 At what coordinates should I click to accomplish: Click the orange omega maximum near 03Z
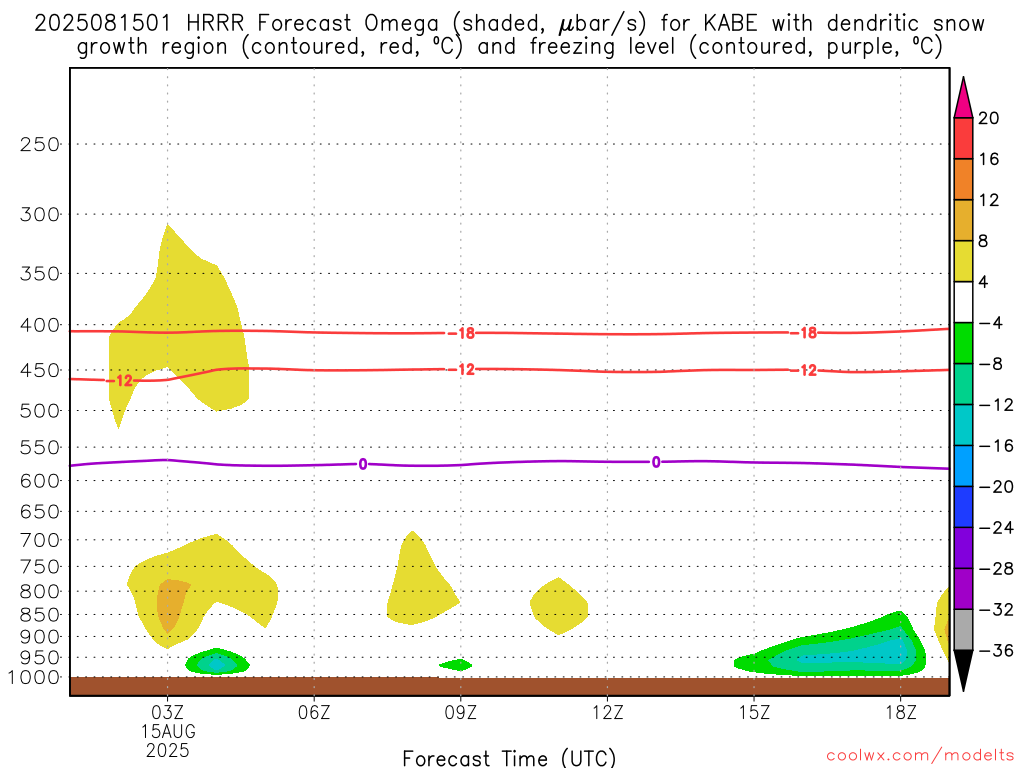[170, 605]
